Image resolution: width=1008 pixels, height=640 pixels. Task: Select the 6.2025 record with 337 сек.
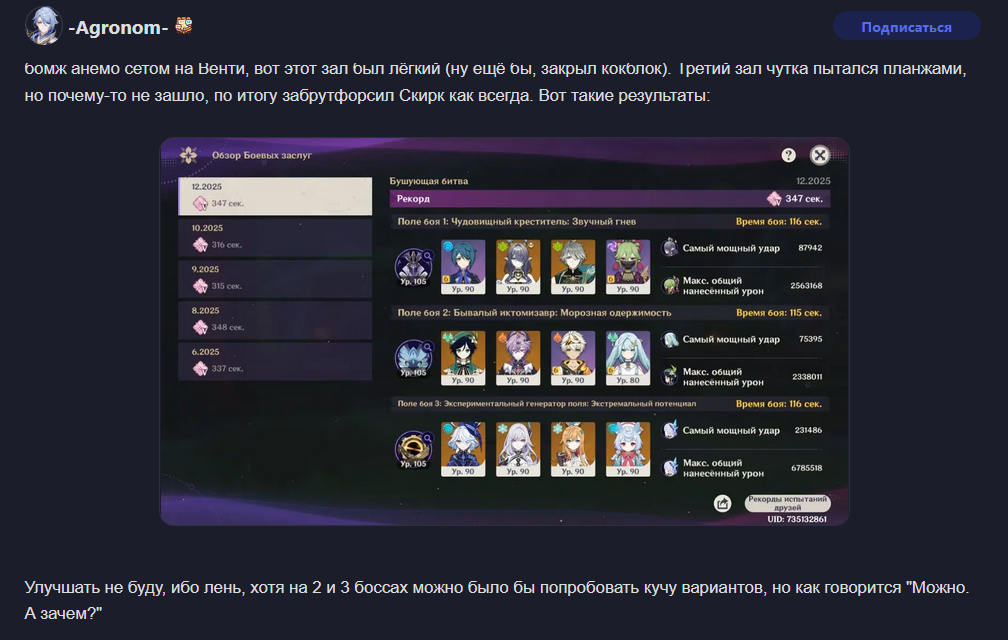click(275, 360)
